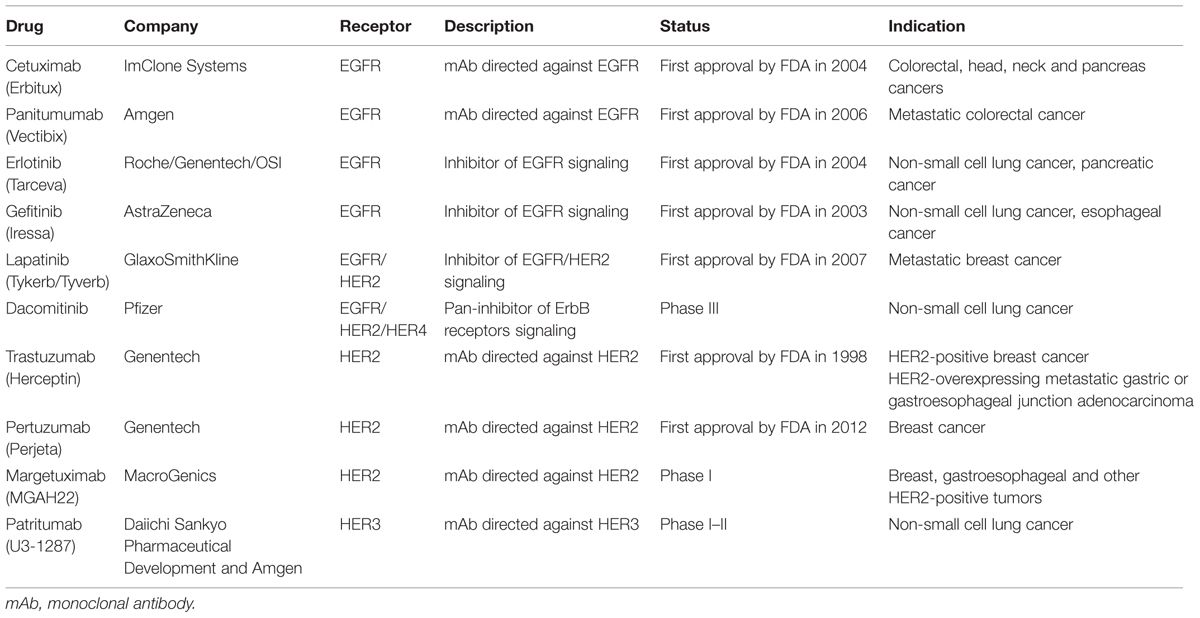Select the mAb monoclonal antibody footnote

pyautogui.click(x=101, y=604)
